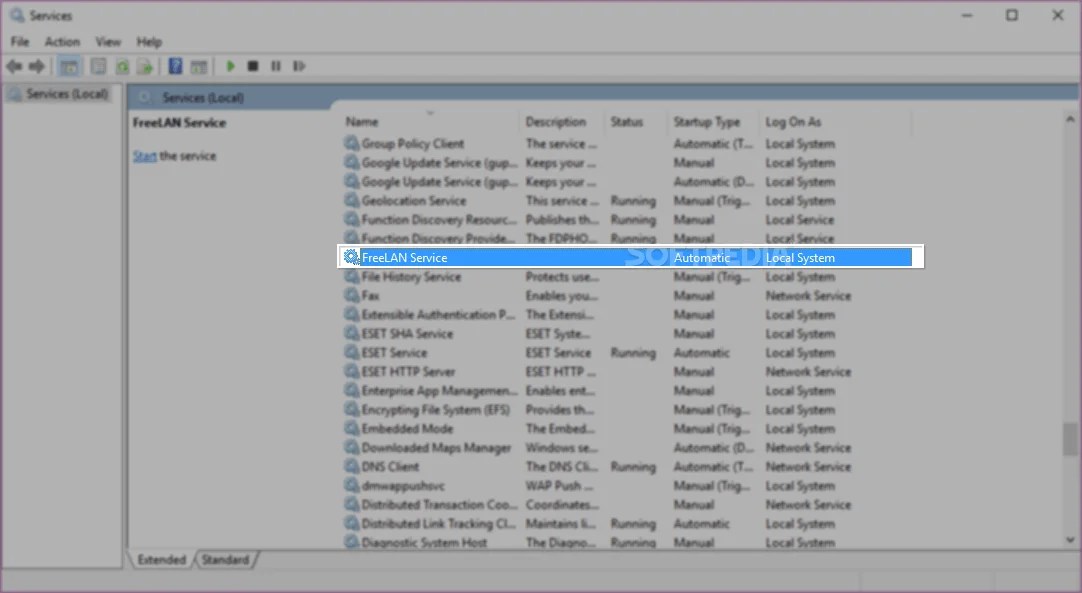The height and width of the screenshot is (593, 1082).
Task: Select the Distributed Transaction Coo... service name
Action: tap(439, 505)
